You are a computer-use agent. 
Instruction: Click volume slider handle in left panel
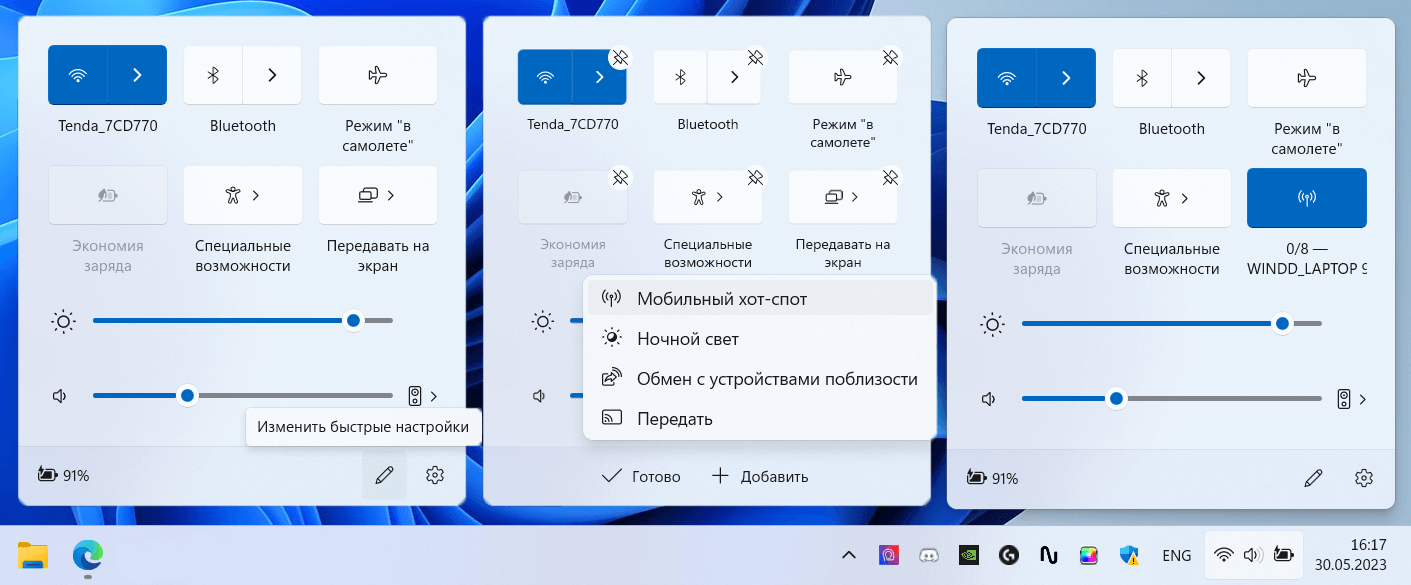click(x=187, y=396)
